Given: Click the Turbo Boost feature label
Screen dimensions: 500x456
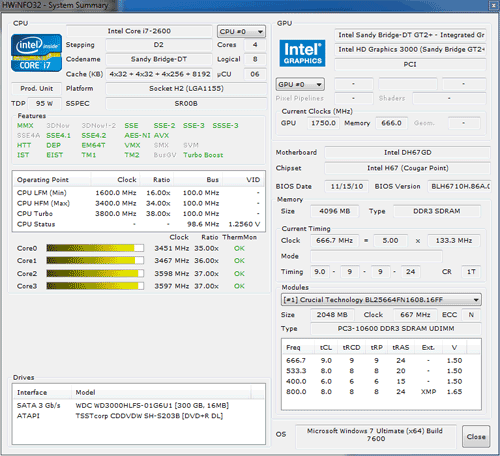Looking at the screenshot, I should [203, 155].
